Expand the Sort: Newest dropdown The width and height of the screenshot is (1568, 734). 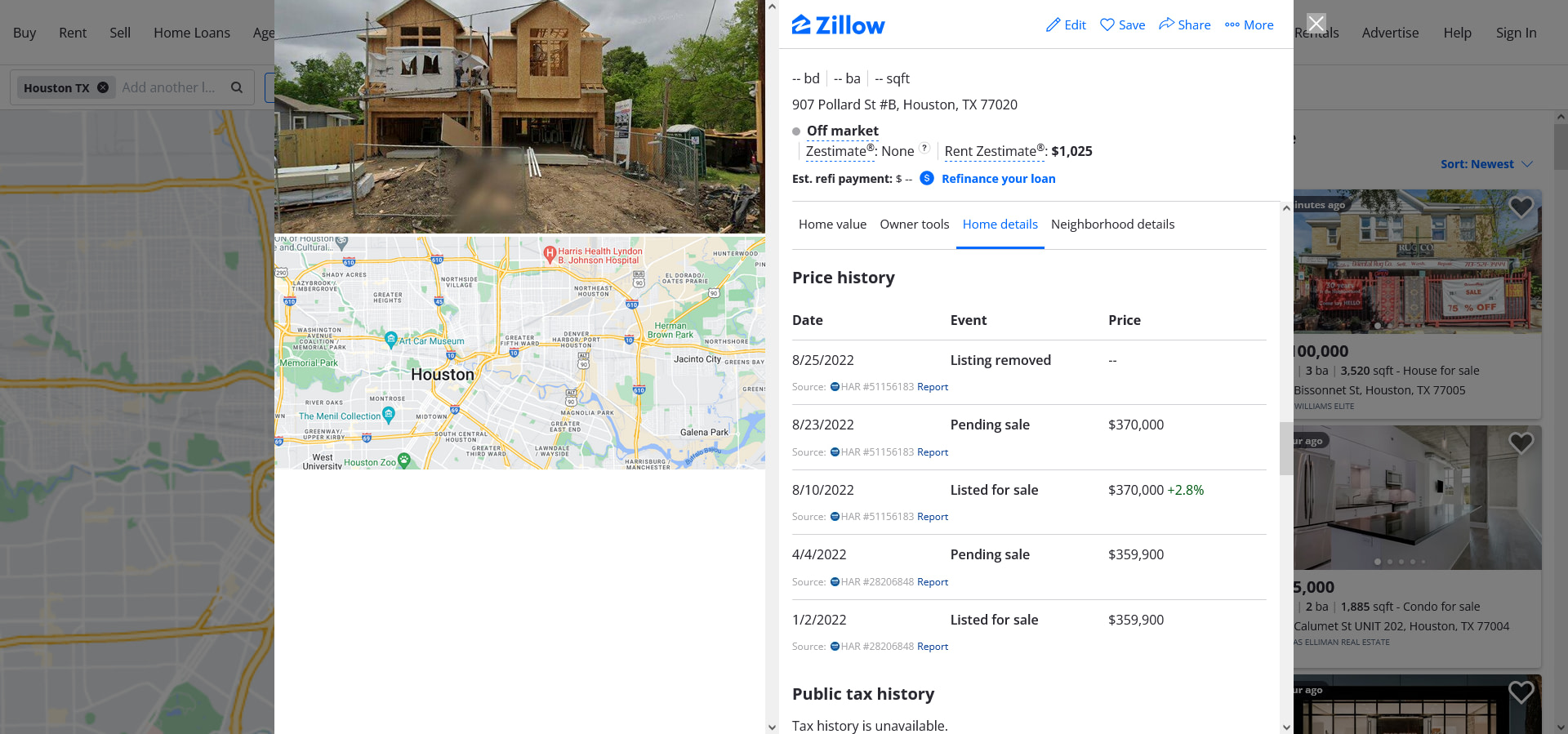point(1486,164)
